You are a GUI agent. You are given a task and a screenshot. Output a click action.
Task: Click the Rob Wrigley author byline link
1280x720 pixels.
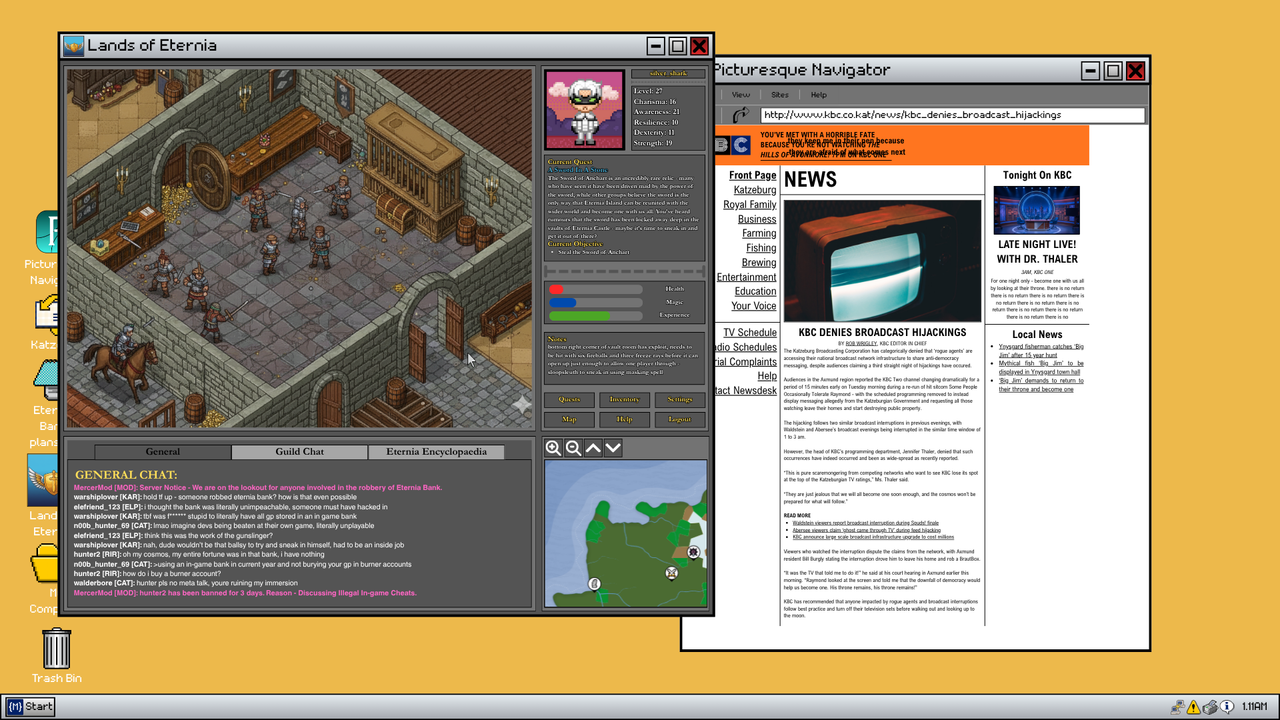(x=863, y=343)
